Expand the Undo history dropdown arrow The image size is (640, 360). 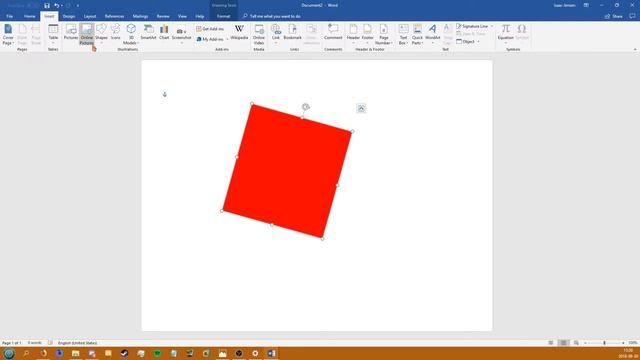click(x=62, y=5)
